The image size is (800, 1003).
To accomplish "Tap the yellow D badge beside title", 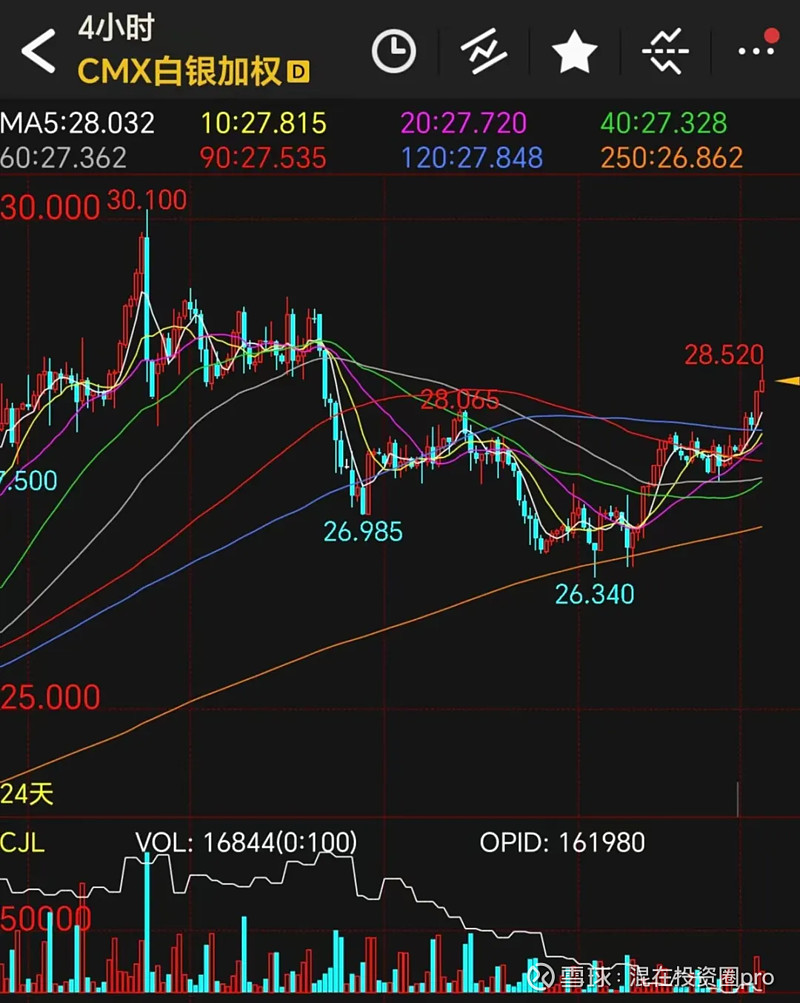I will click(x=298, y=72).
